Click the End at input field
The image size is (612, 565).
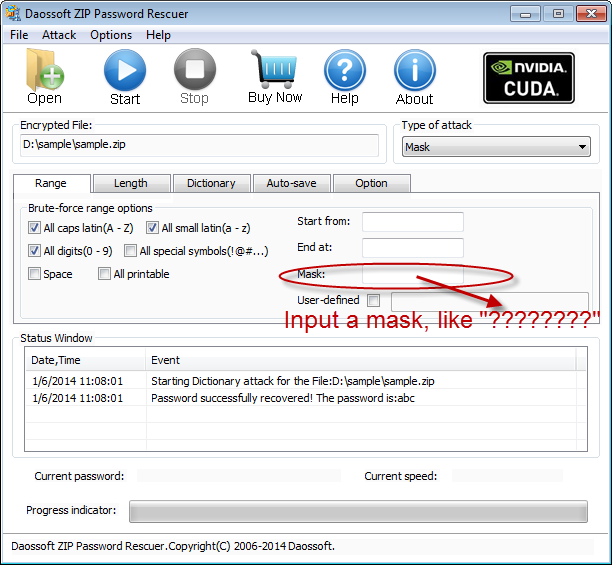pos(413,248)
